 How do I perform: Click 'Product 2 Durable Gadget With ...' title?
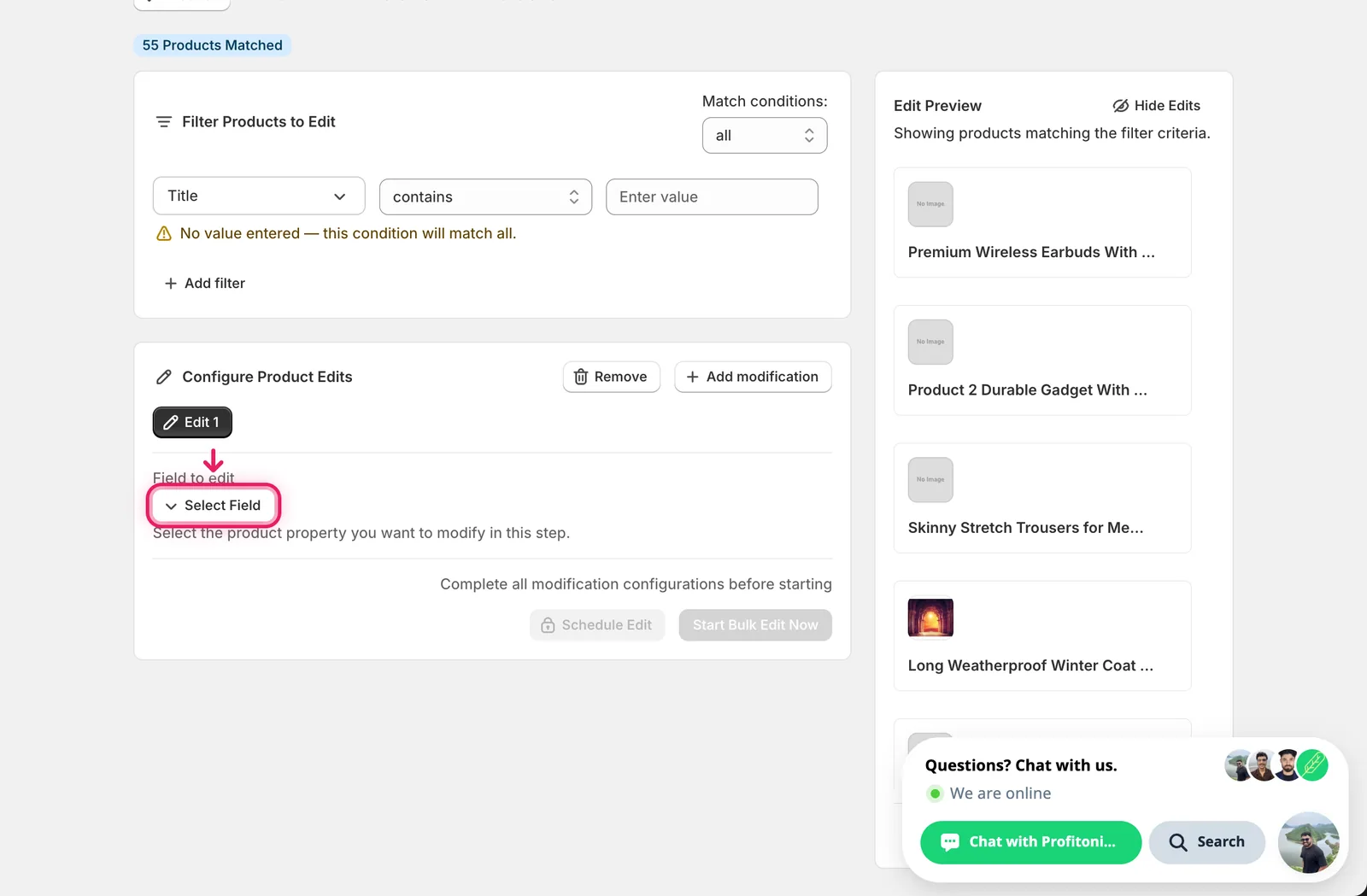pyautogui.click(x=1028, y=389)
